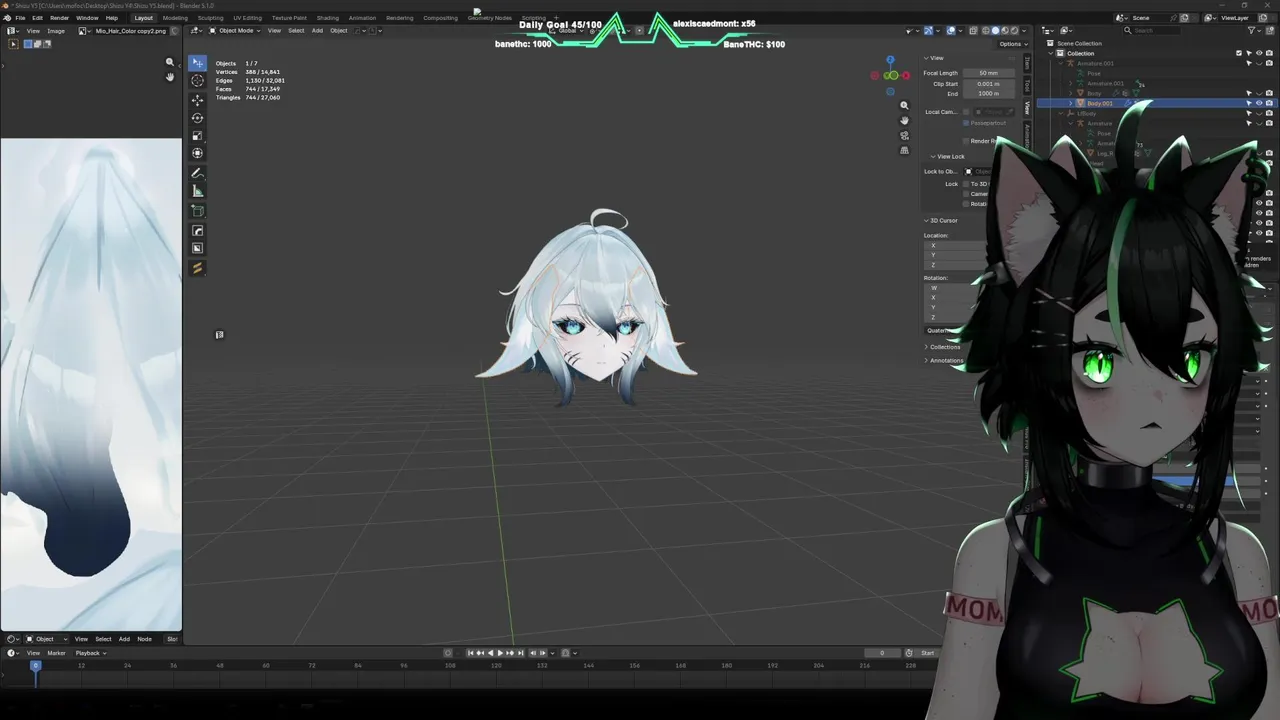The width and height of the screenshot is (1280, 720).
Task: Toggle X-ray mode icon
Action: point(972,31)
